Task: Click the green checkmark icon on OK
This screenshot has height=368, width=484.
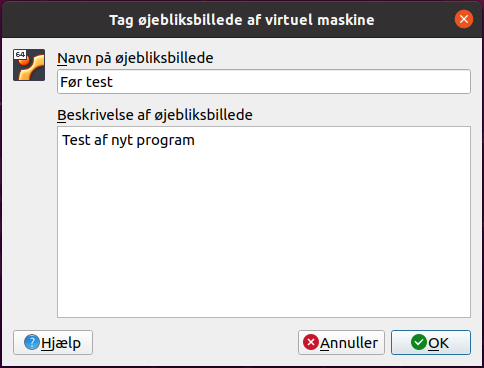Action: coord(419,342)
